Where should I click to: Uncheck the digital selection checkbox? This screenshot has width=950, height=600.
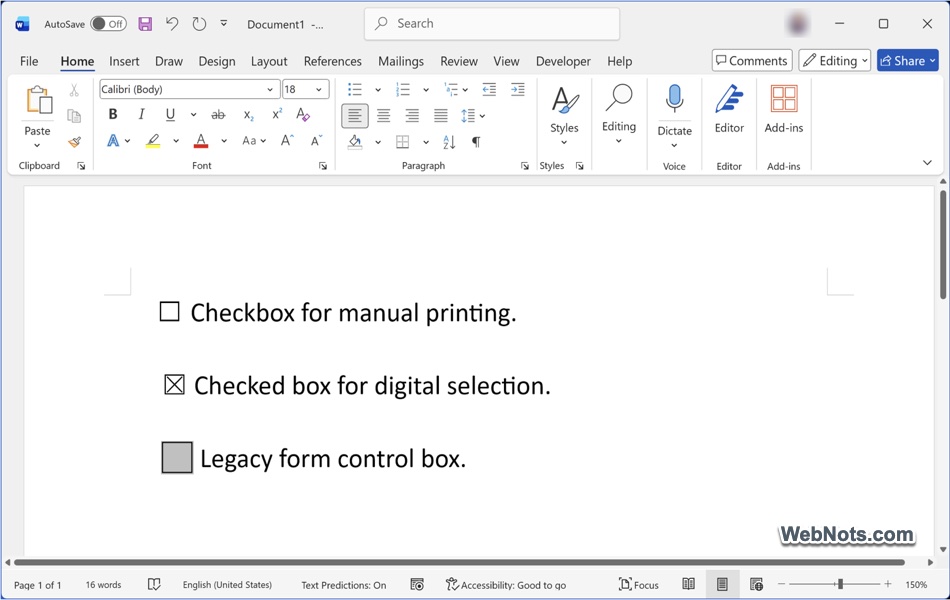tap(174, 384)
